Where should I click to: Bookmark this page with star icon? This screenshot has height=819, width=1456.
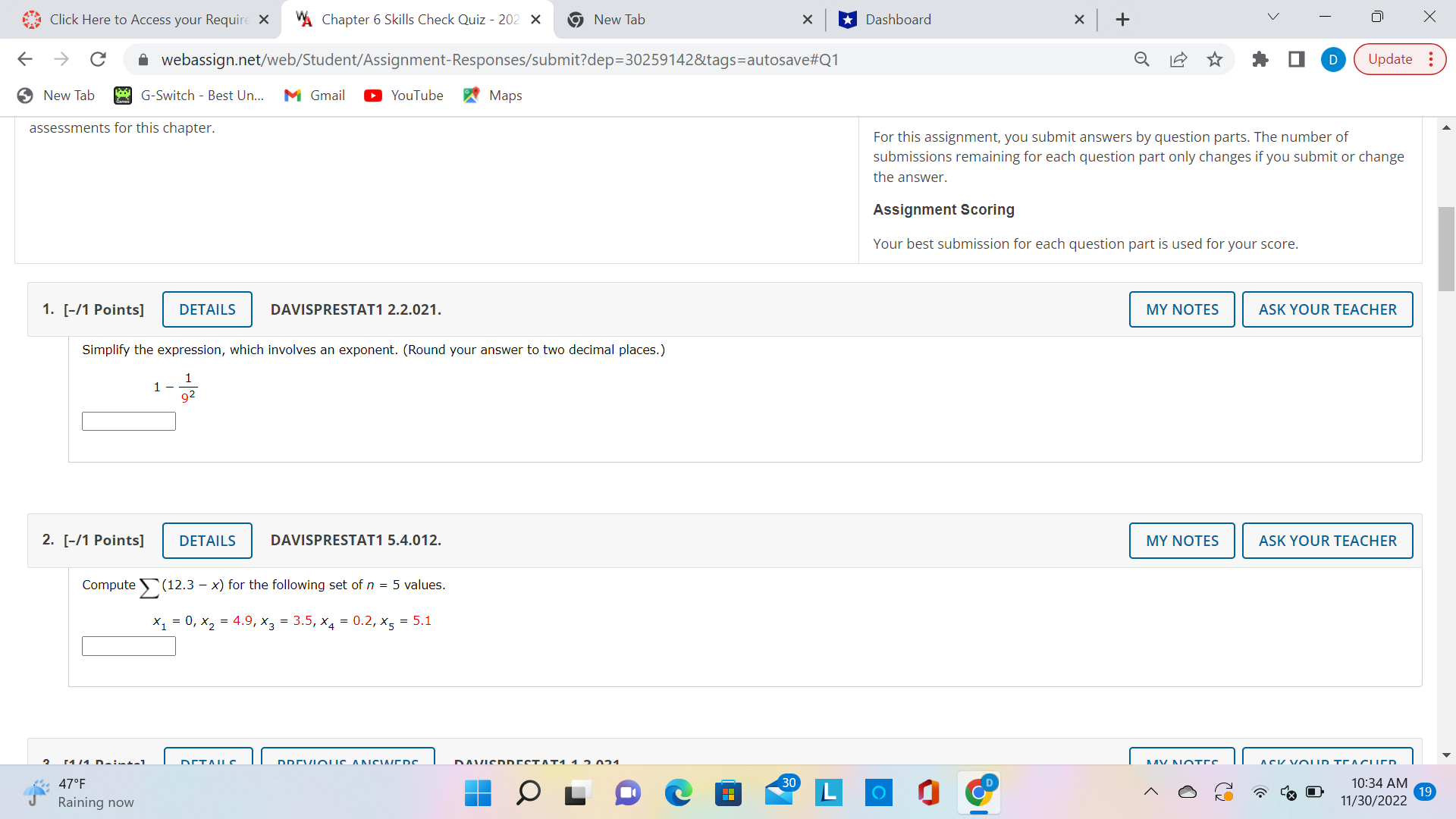pyautogui.click(x=1215, y=59)
